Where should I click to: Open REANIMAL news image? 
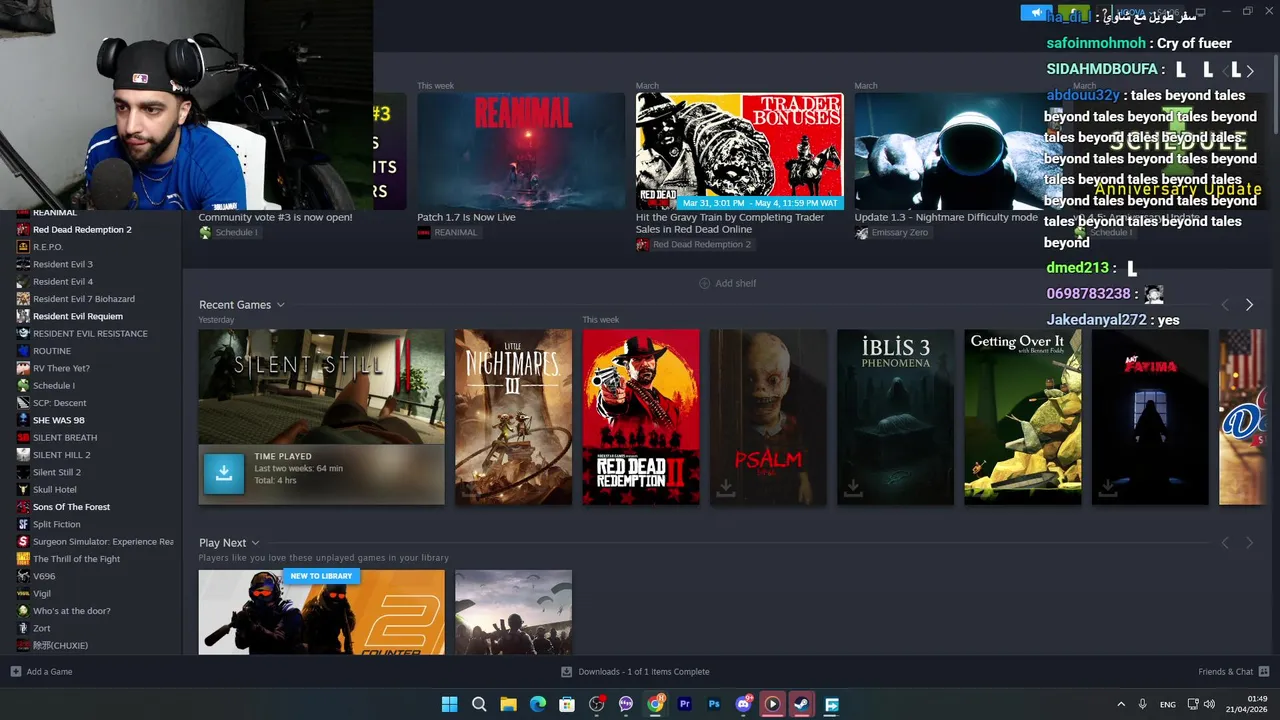click(521, 151)
